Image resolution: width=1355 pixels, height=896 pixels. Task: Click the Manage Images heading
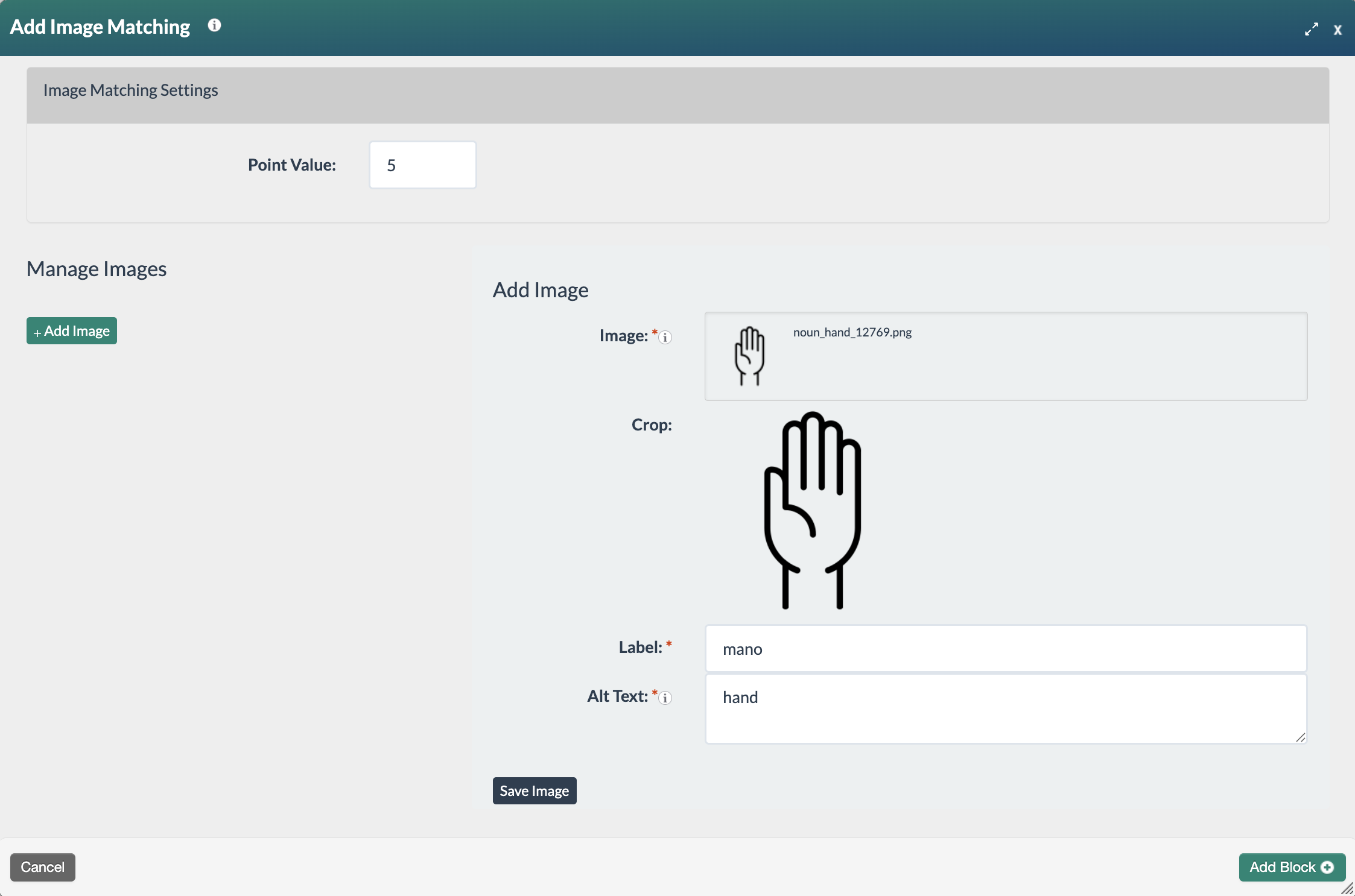pyautogui.click(x=97, y=269)
